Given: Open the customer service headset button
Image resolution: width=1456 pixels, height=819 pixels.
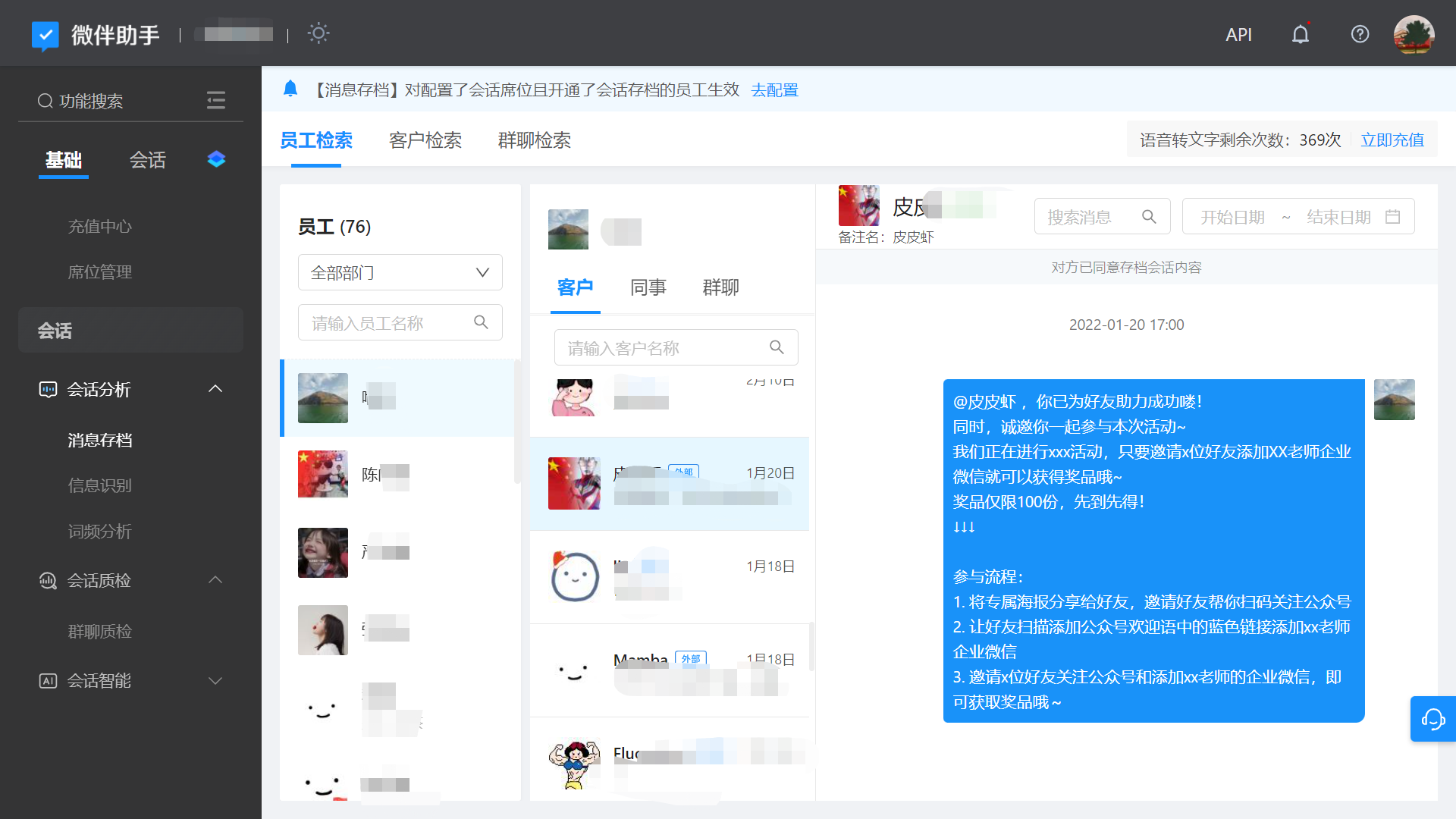Looking at the screenshot, I should pos(1432,719).
